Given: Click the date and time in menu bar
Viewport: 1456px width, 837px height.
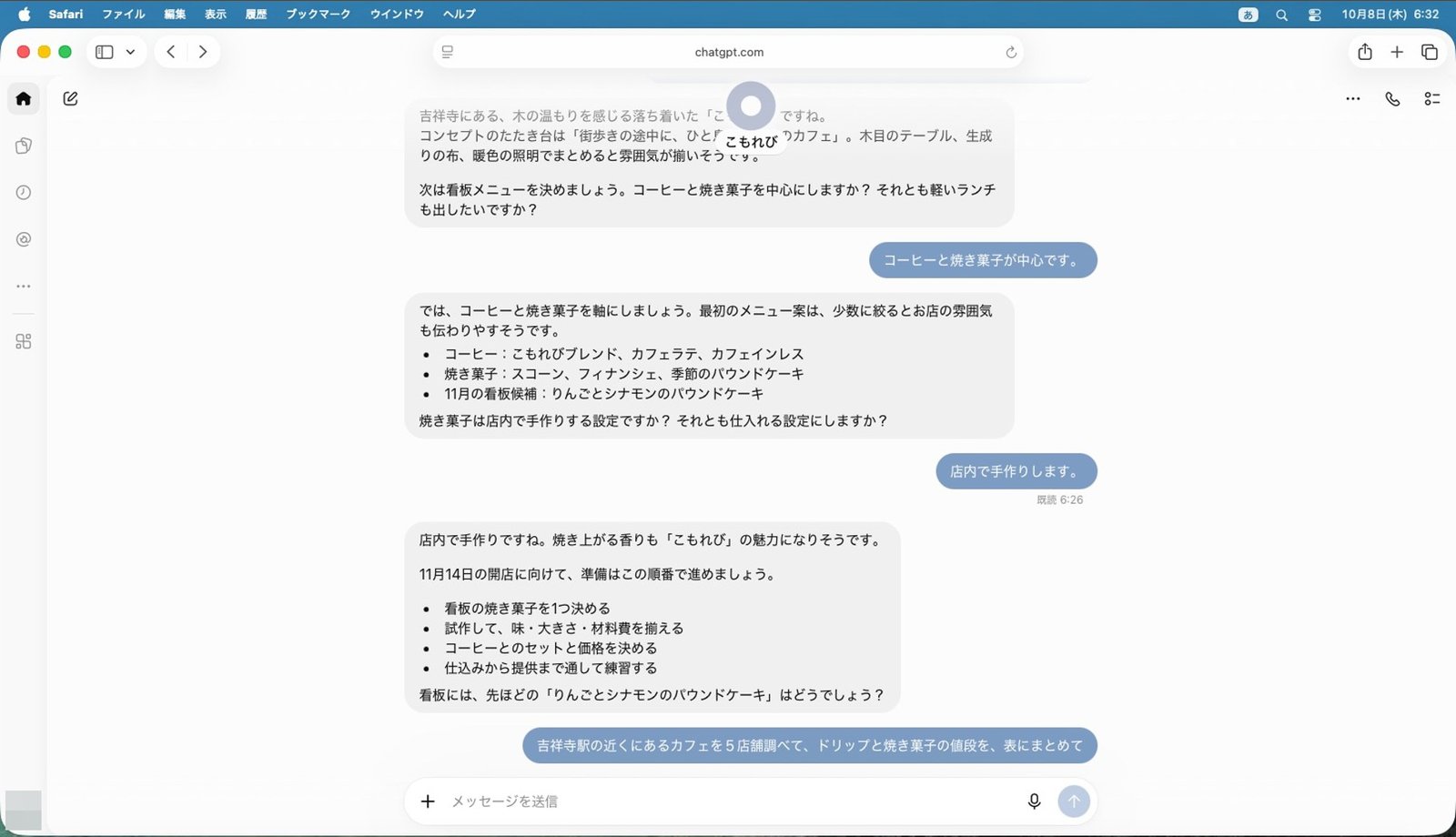Looking at the screenshot, I should click(1390, 14).
